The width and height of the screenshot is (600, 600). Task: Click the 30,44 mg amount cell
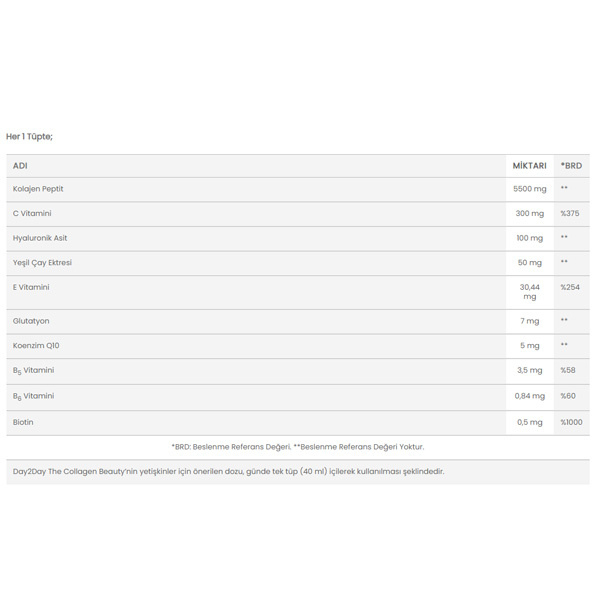tap(530, 292)
